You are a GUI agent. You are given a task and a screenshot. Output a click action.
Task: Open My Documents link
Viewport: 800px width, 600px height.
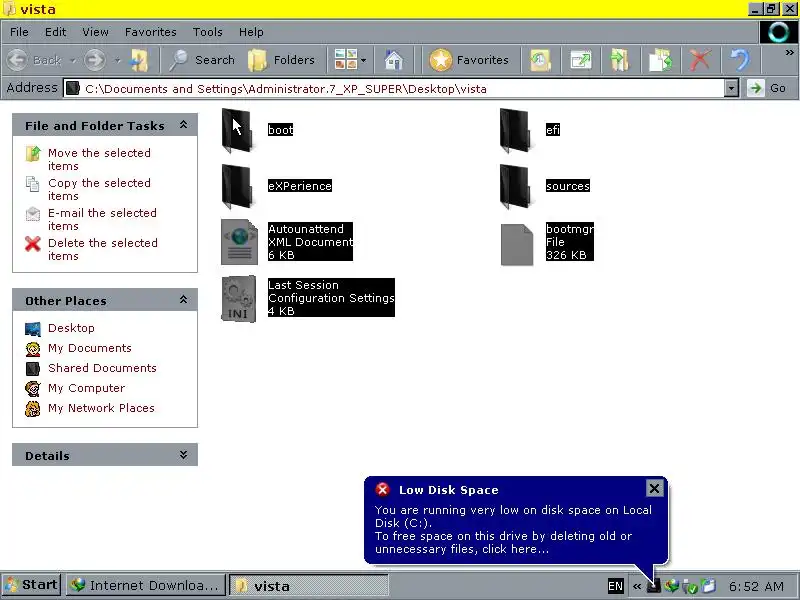(x=90, y=348)
